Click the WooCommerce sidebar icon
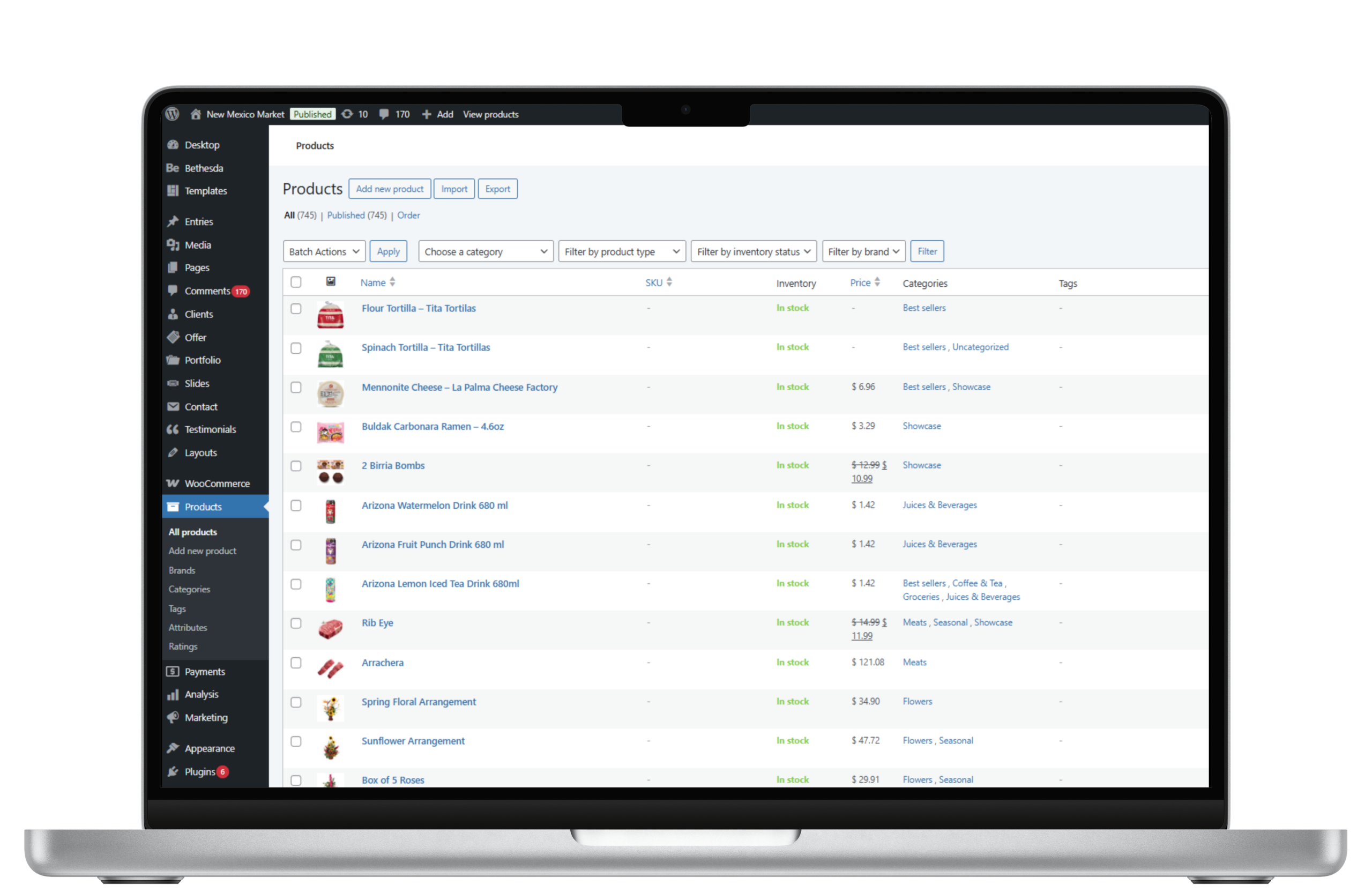 click(173, 483)
